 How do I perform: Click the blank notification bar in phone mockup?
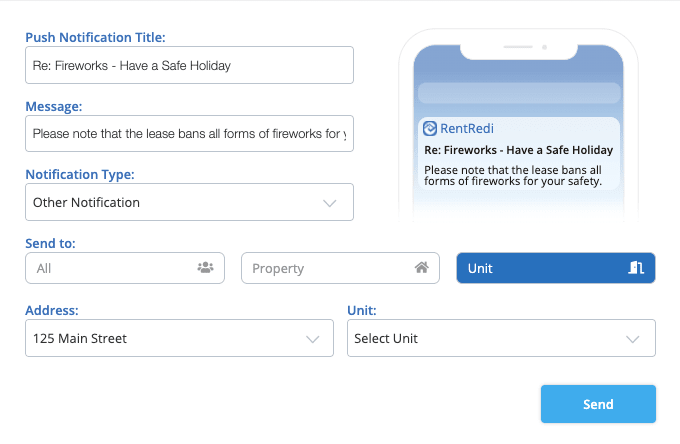[519, 93]
